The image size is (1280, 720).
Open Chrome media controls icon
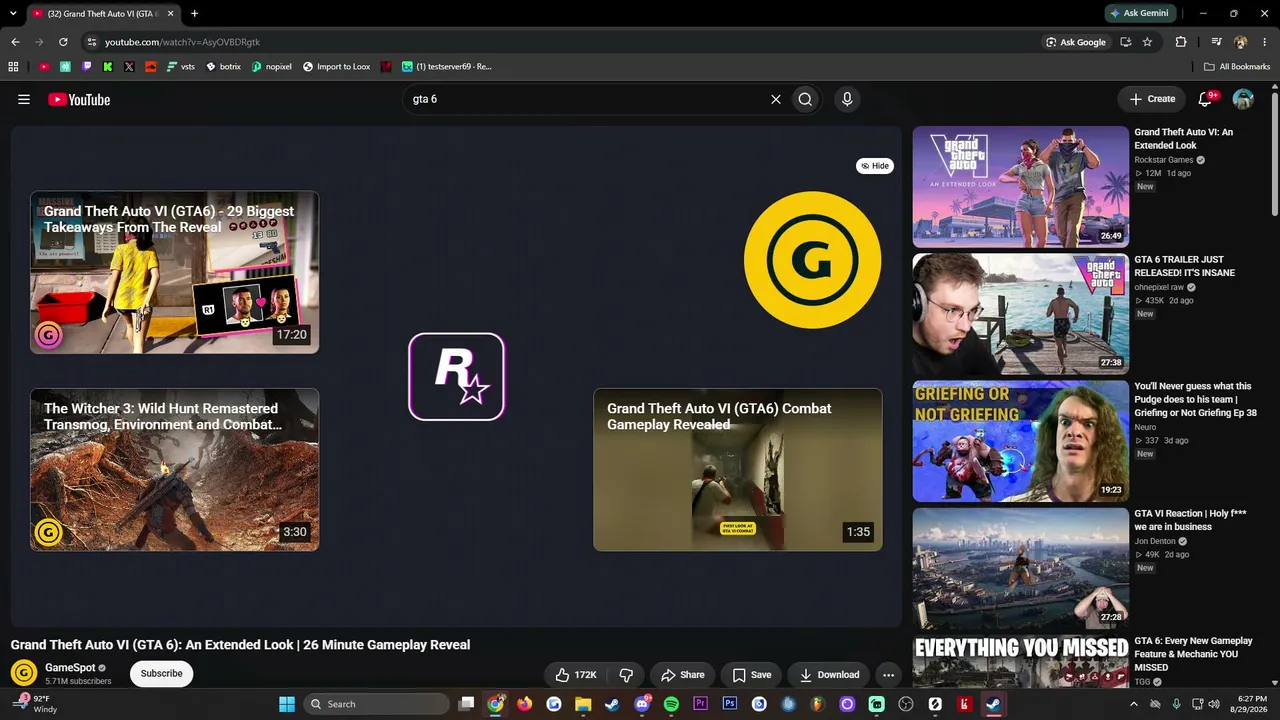point(1216,42)
